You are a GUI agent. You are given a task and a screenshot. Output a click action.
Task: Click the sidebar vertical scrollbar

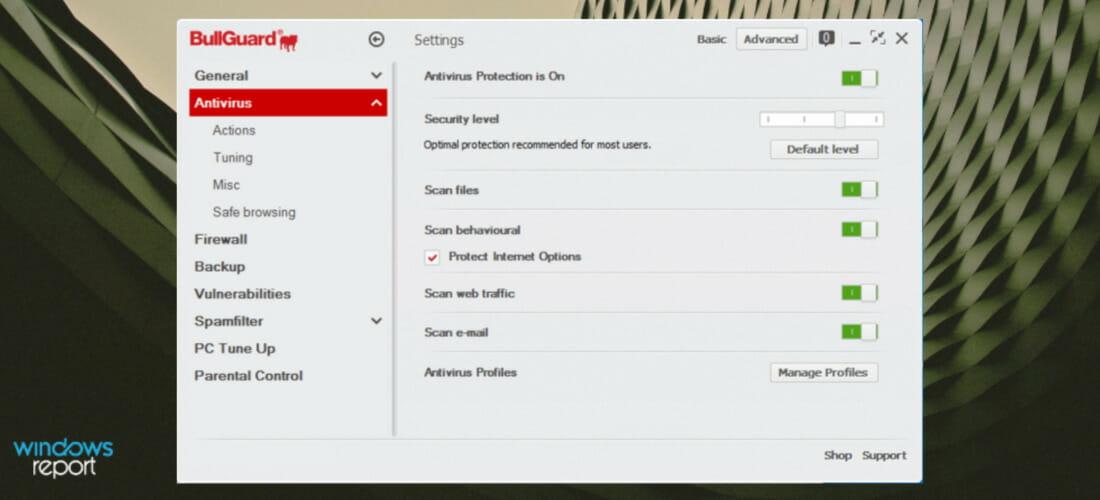394,249
